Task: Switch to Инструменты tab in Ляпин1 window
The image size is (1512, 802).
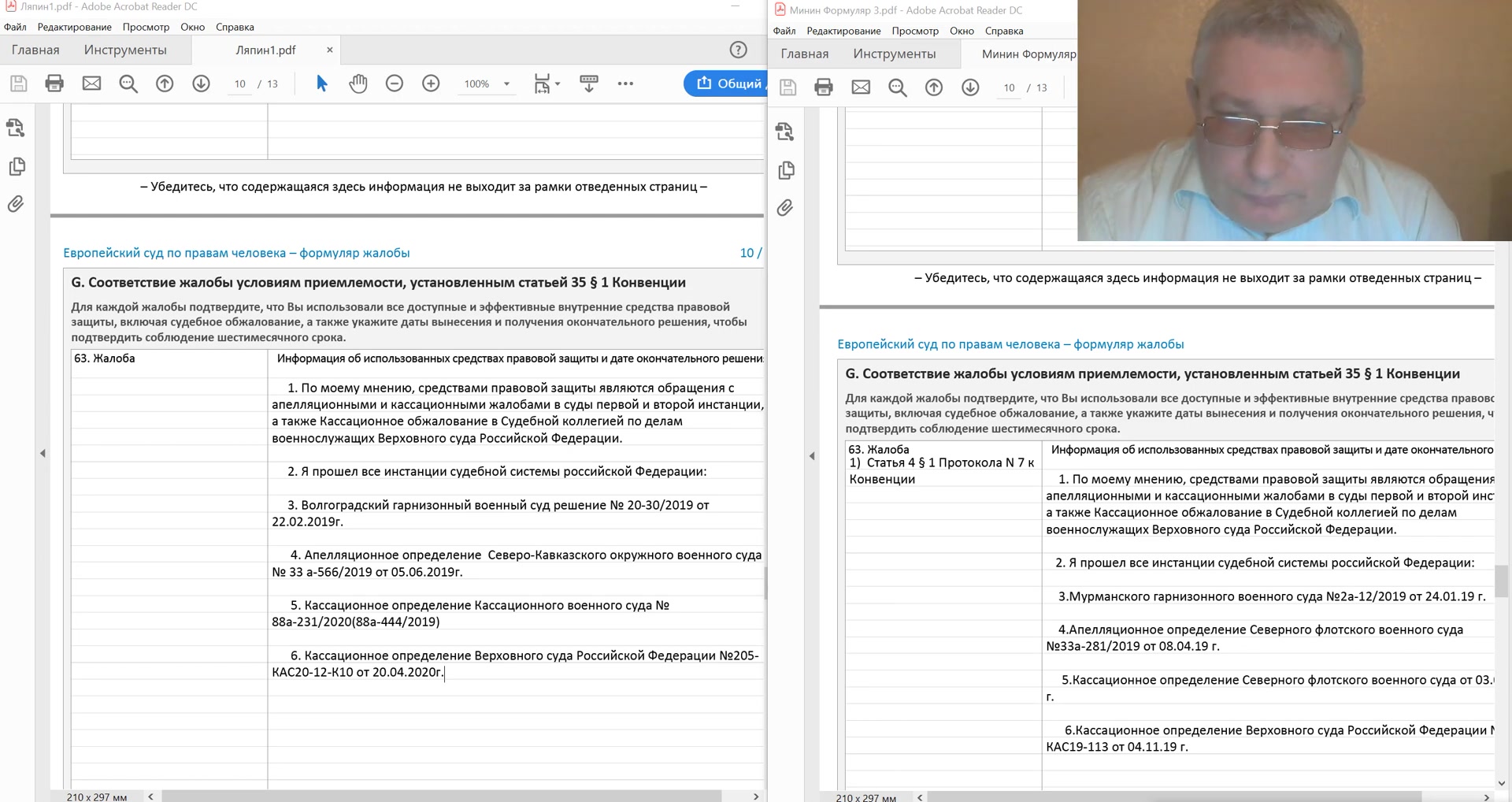Action: pos(125,50)
